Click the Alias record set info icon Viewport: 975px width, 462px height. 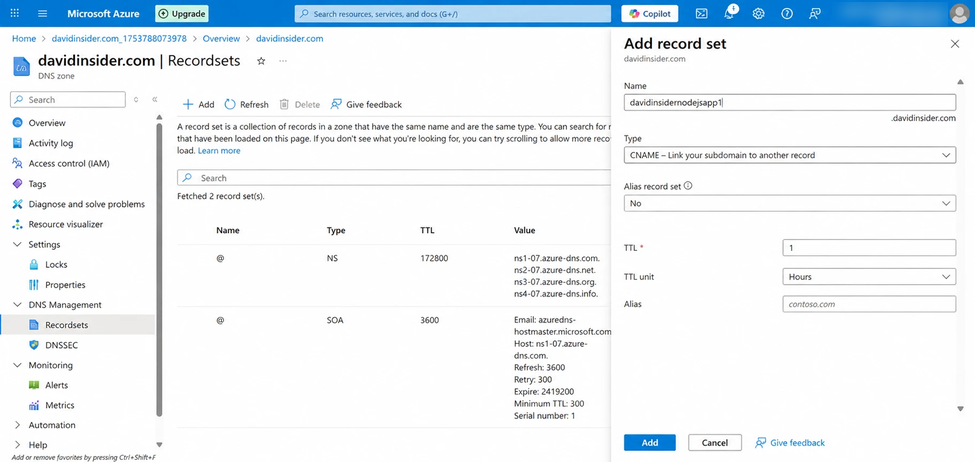pos(688,186)
